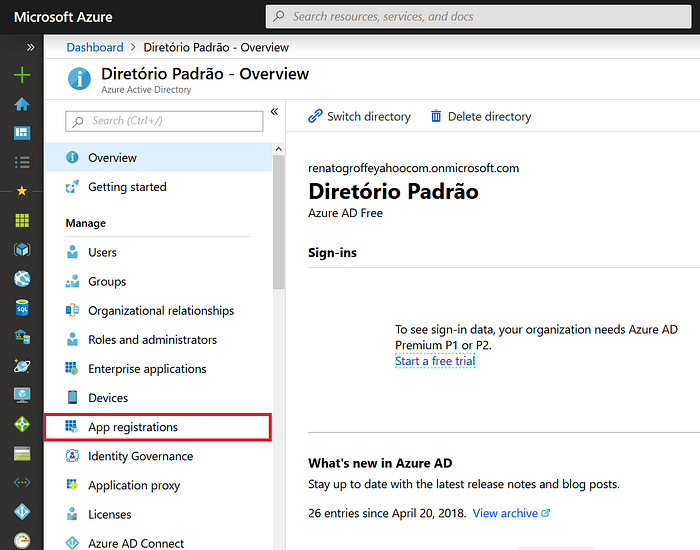Open Identity Governance
Image resolution: width=700 pixels, height=550 pixels.
coord(158,456)
